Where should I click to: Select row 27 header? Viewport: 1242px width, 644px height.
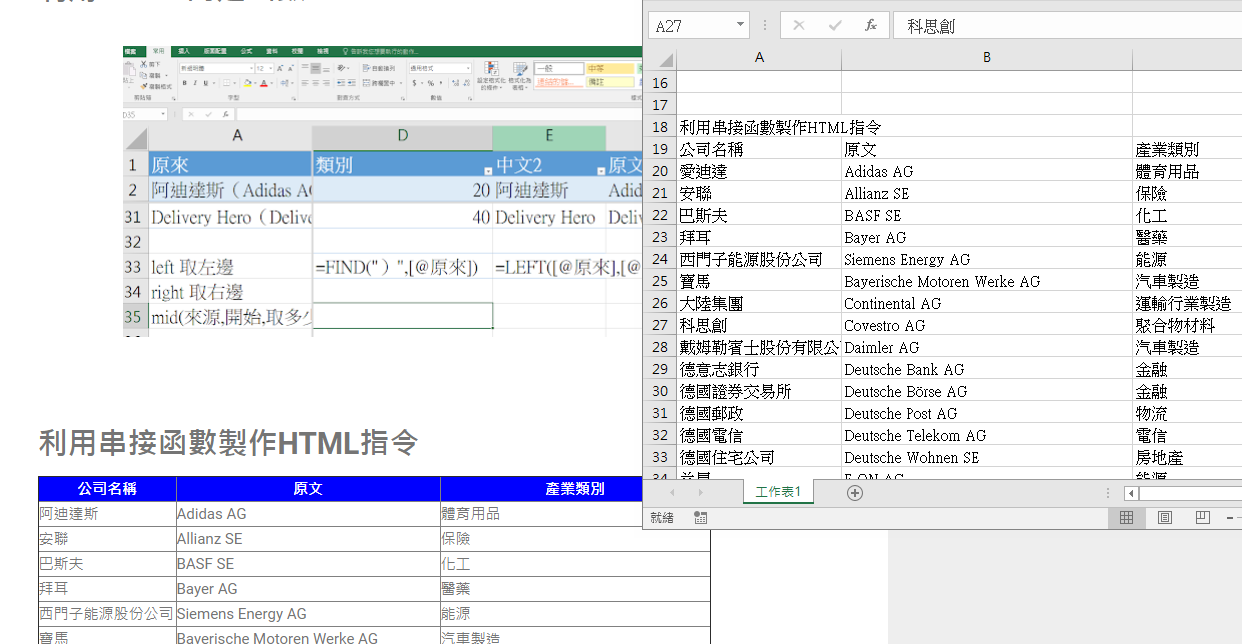tap(660, 325)
